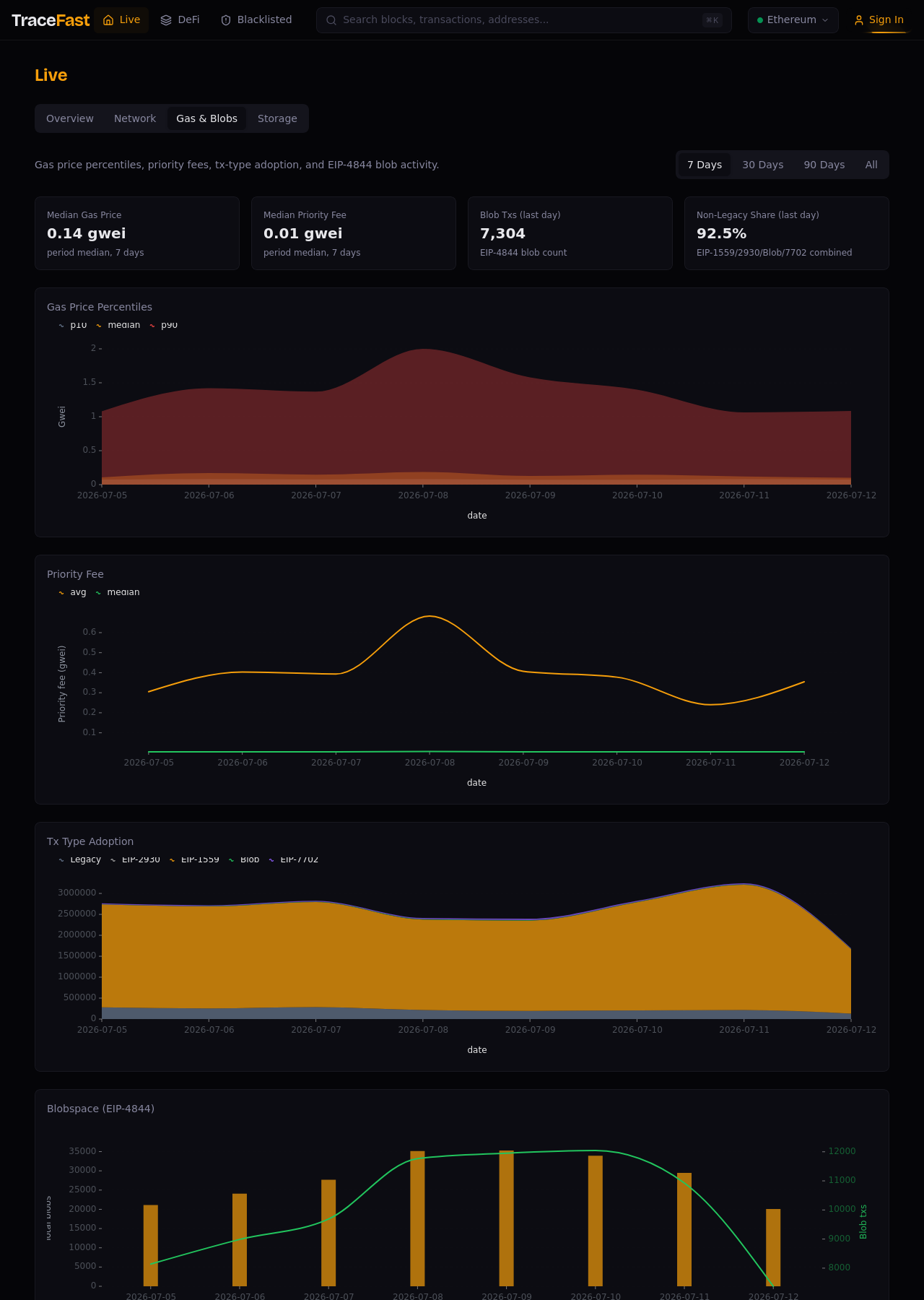Switch to the Storage tab
924x1300 pixels.
(277, 118)
